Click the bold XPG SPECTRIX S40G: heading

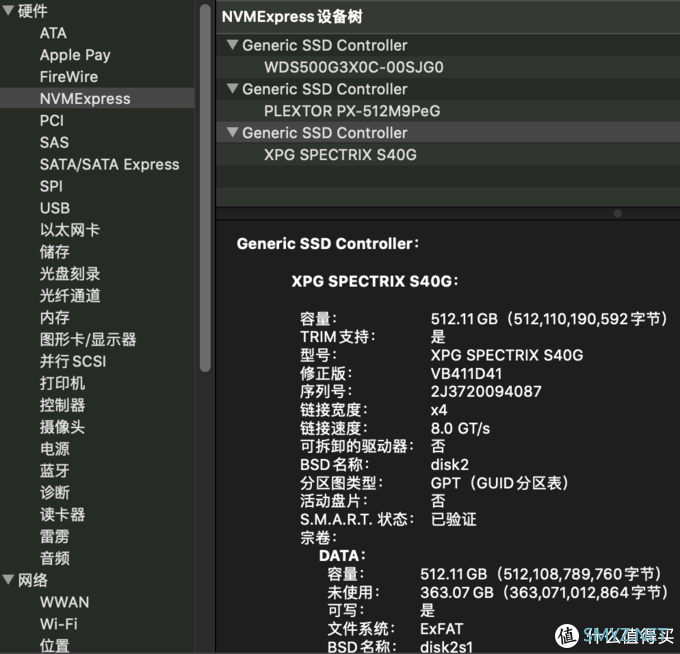tap(375, 281)
